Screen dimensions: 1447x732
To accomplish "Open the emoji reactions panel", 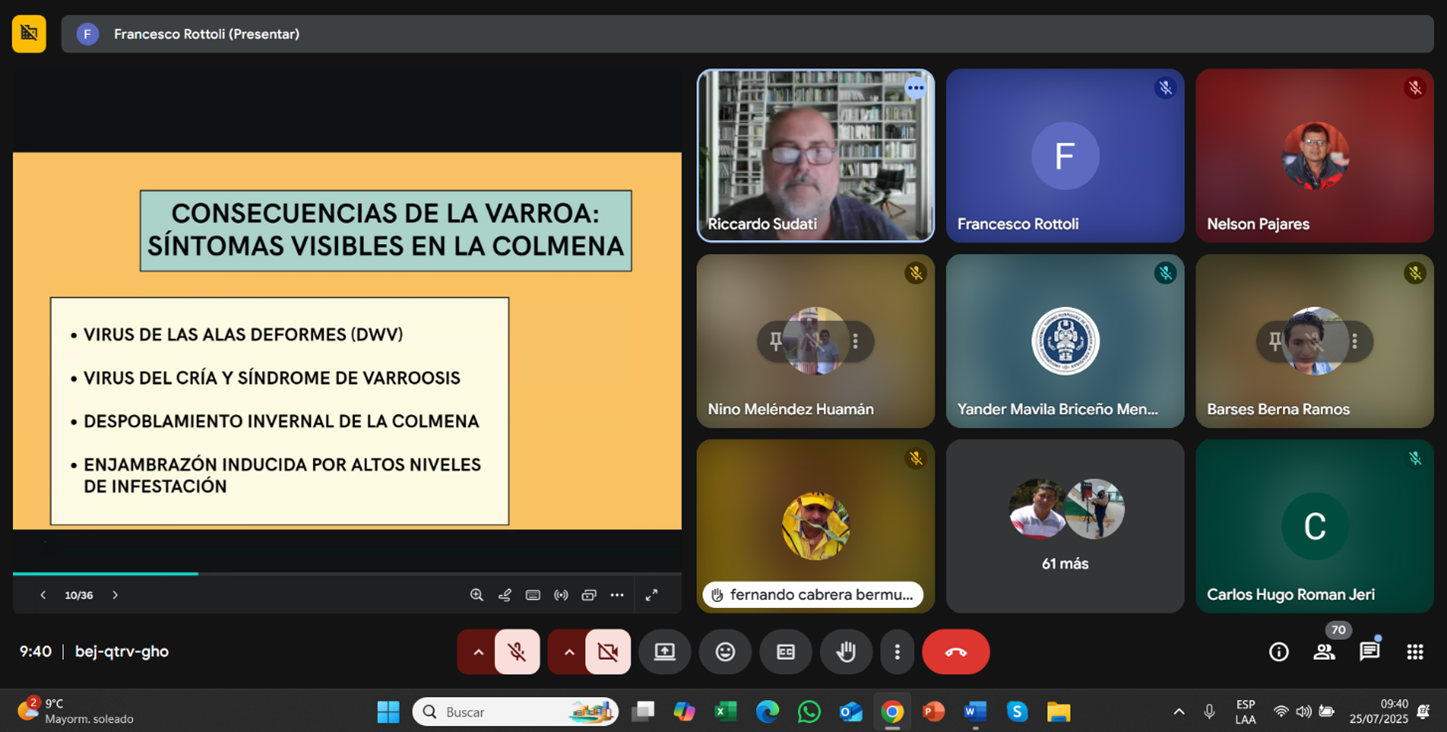I will tap(725, 652).
